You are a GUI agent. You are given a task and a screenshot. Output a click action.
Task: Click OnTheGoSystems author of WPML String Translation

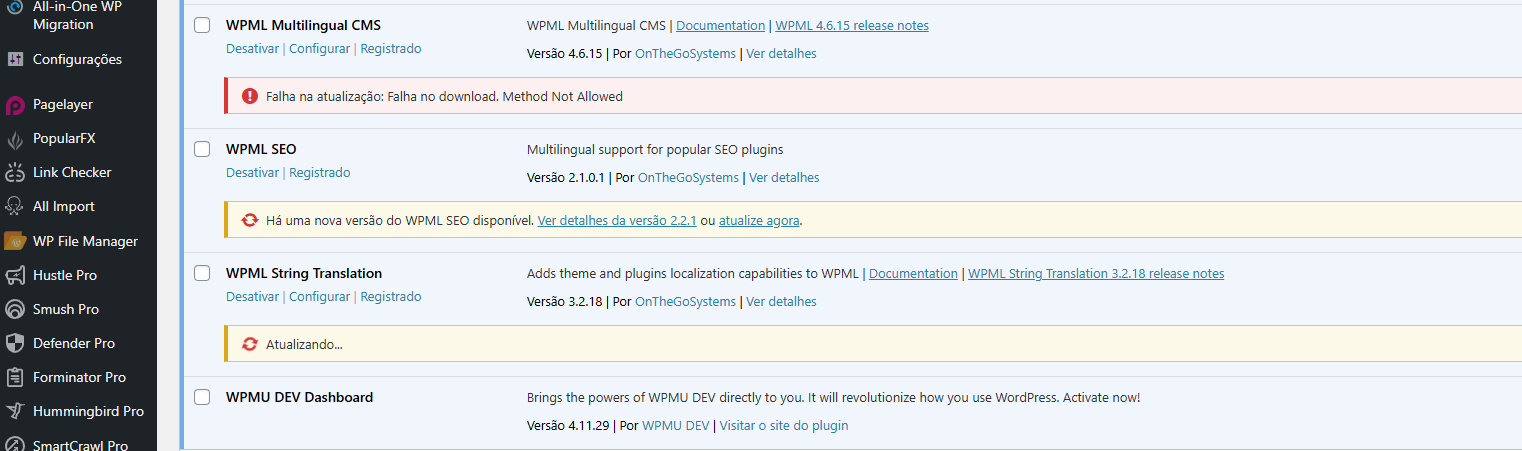tap(685, 301)
